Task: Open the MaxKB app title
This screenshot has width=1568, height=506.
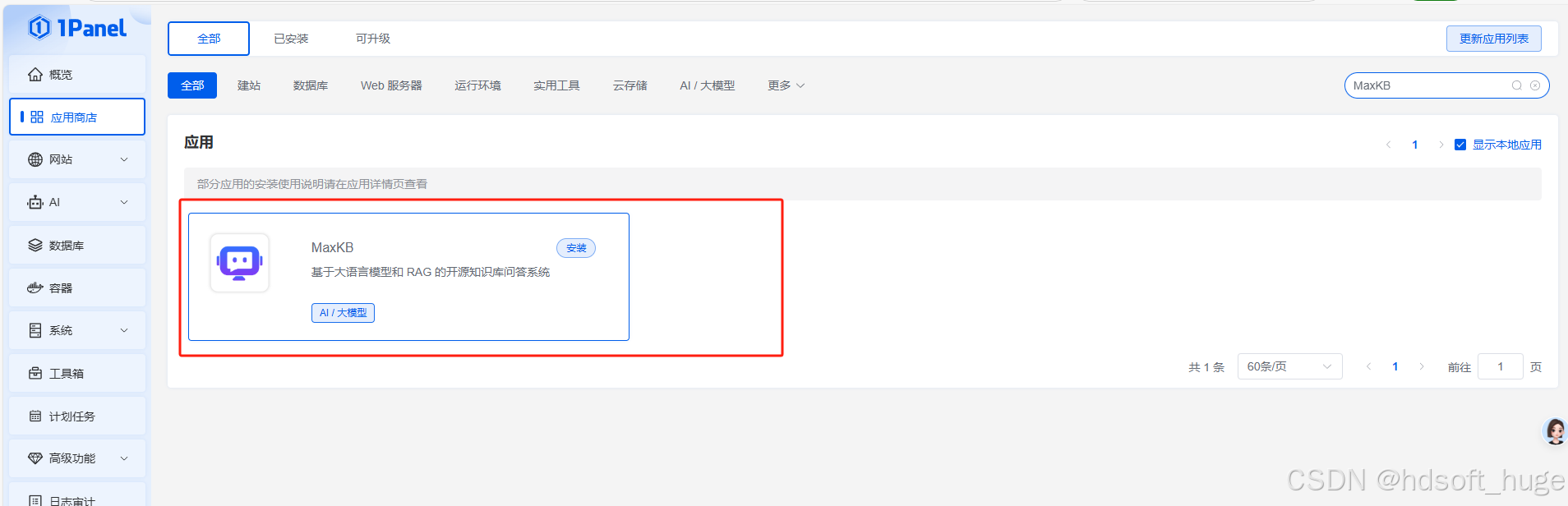Action: point(332,248)
